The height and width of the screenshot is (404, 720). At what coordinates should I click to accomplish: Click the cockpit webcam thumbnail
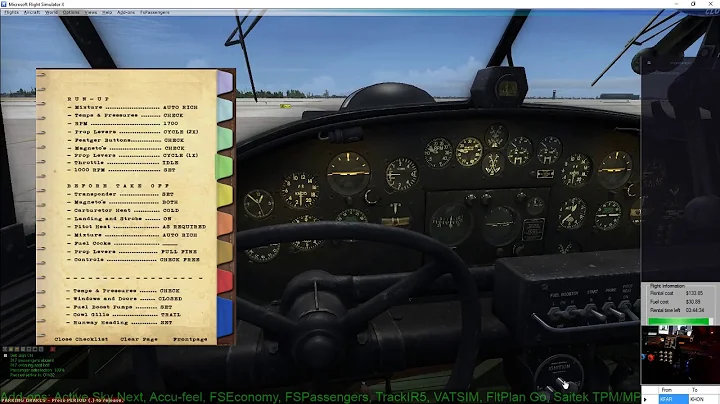point(680,354)
